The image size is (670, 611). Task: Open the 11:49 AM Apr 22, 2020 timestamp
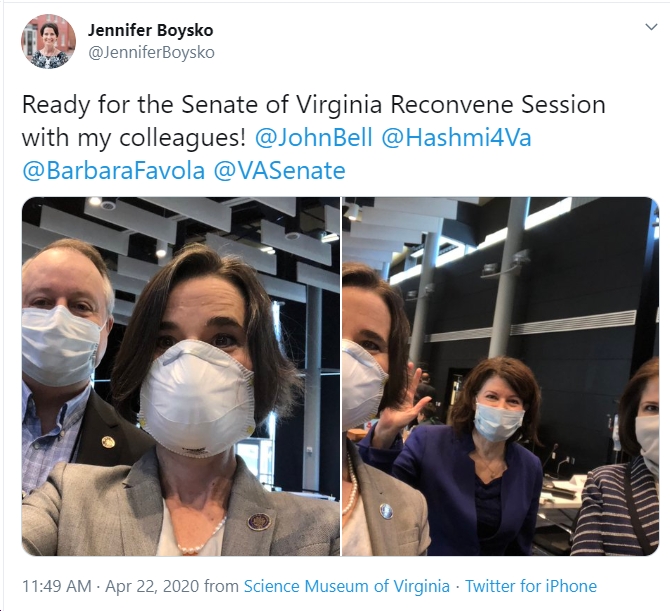click(110, 586)
